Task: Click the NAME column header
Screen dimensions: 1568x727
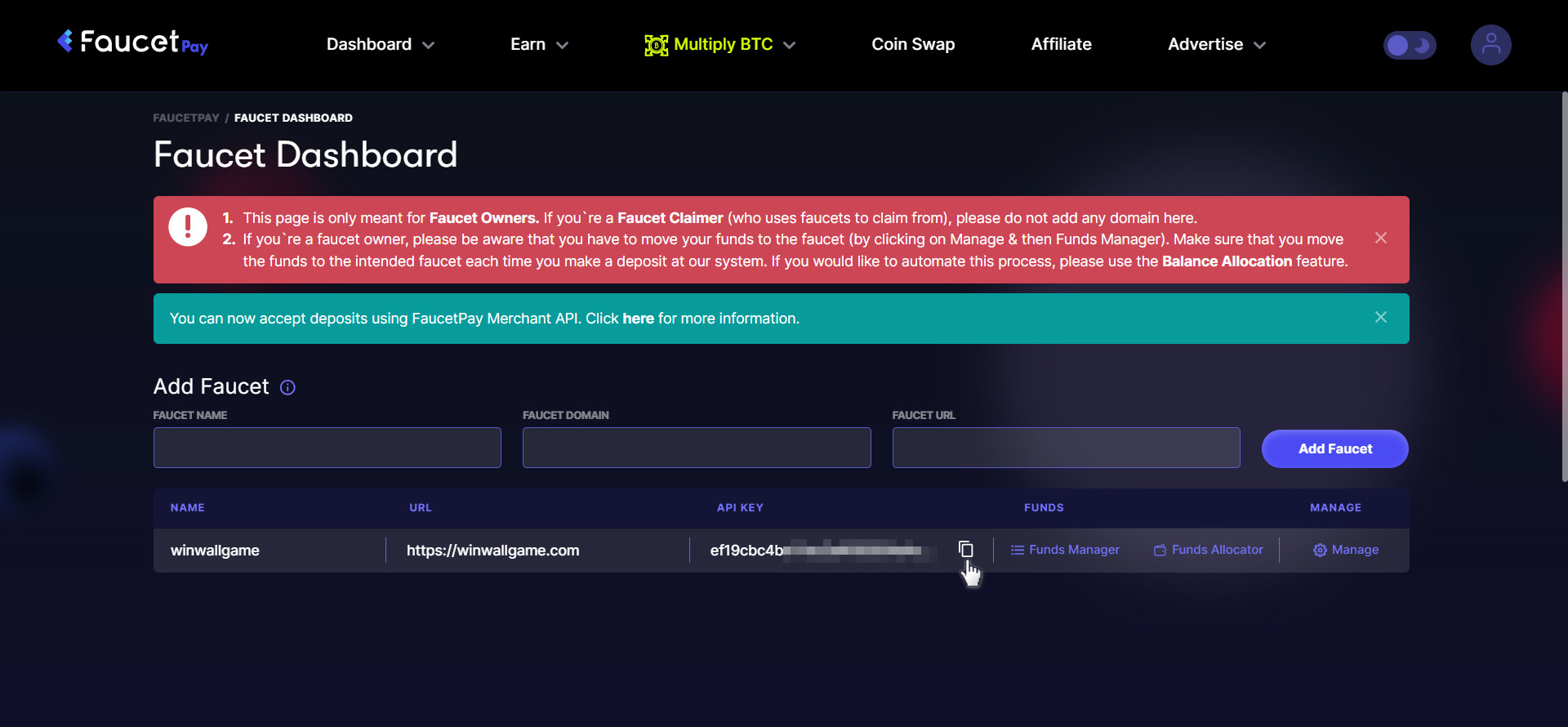Action: click(188, 507)
